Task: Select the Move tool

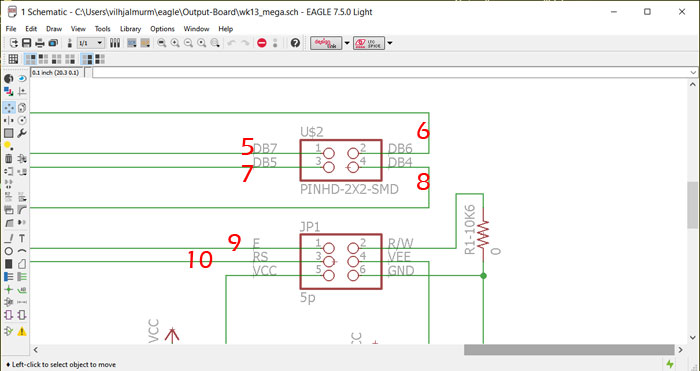Action: tap(8, 108)
